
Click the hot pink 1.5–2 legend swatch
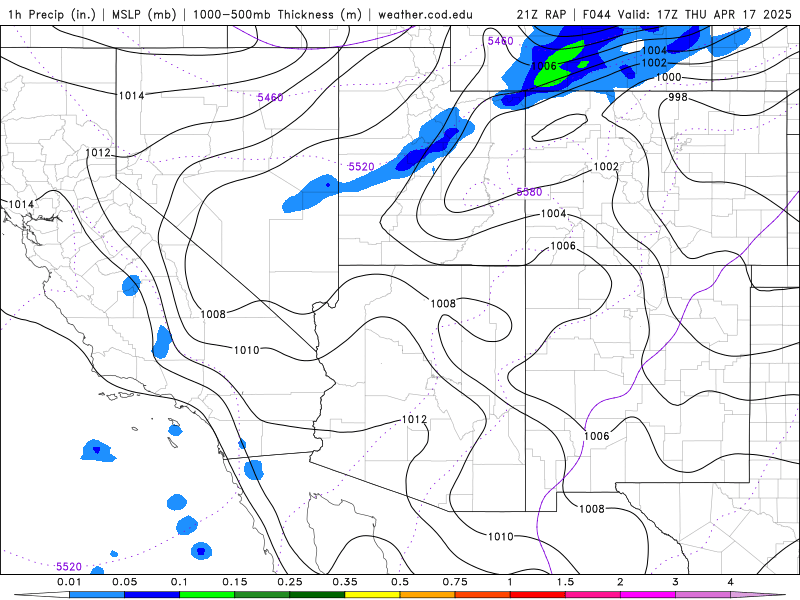click(593, 595)
